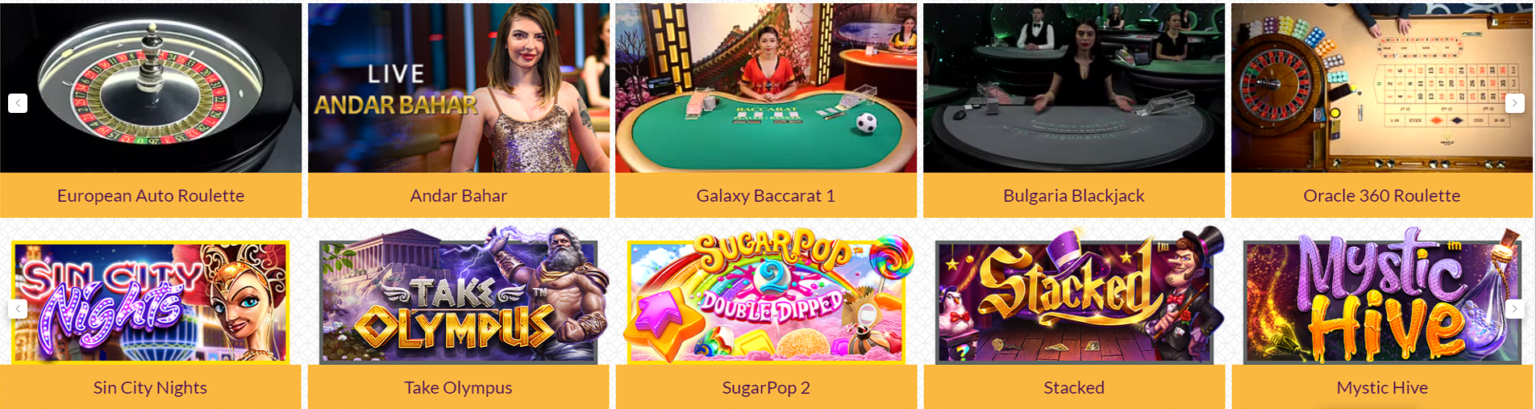Select the Take Olympus slot artwork

458,302
